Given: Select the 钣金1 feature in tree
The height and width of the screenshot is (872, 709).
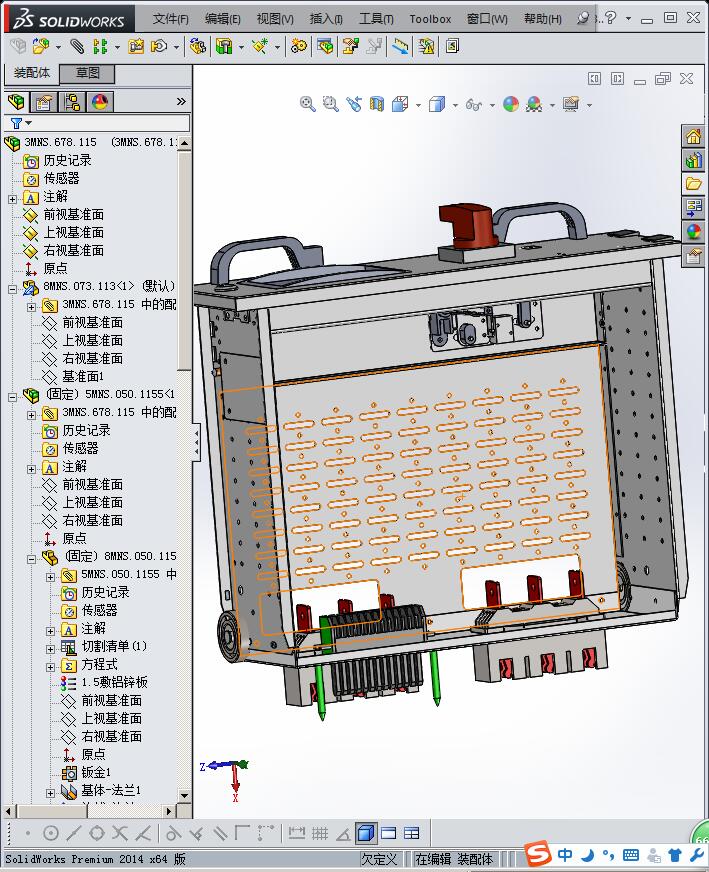Looking at the screenshot, I should pos(96,772).
